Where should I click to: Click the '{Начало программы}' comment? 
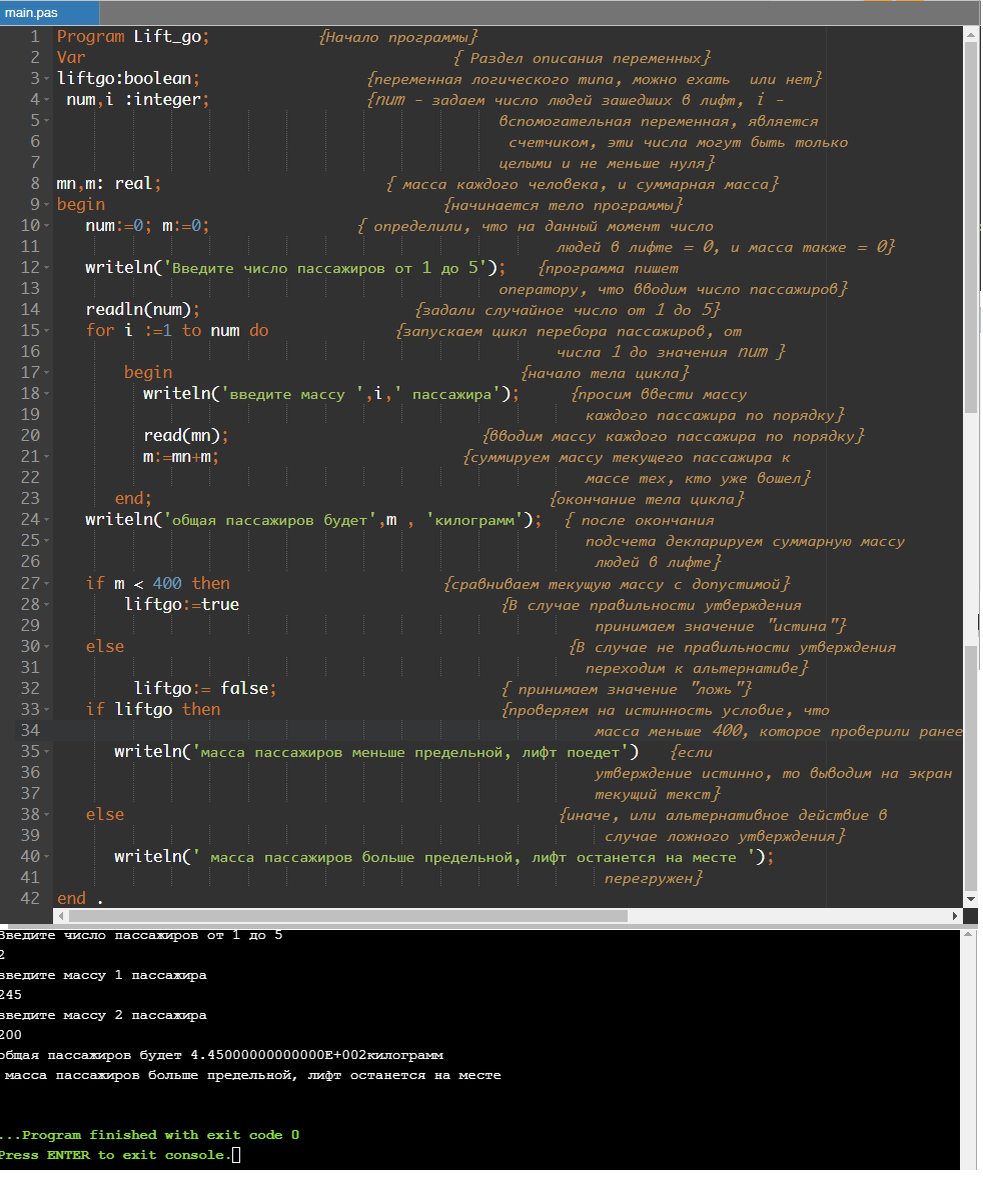[398, 37]
